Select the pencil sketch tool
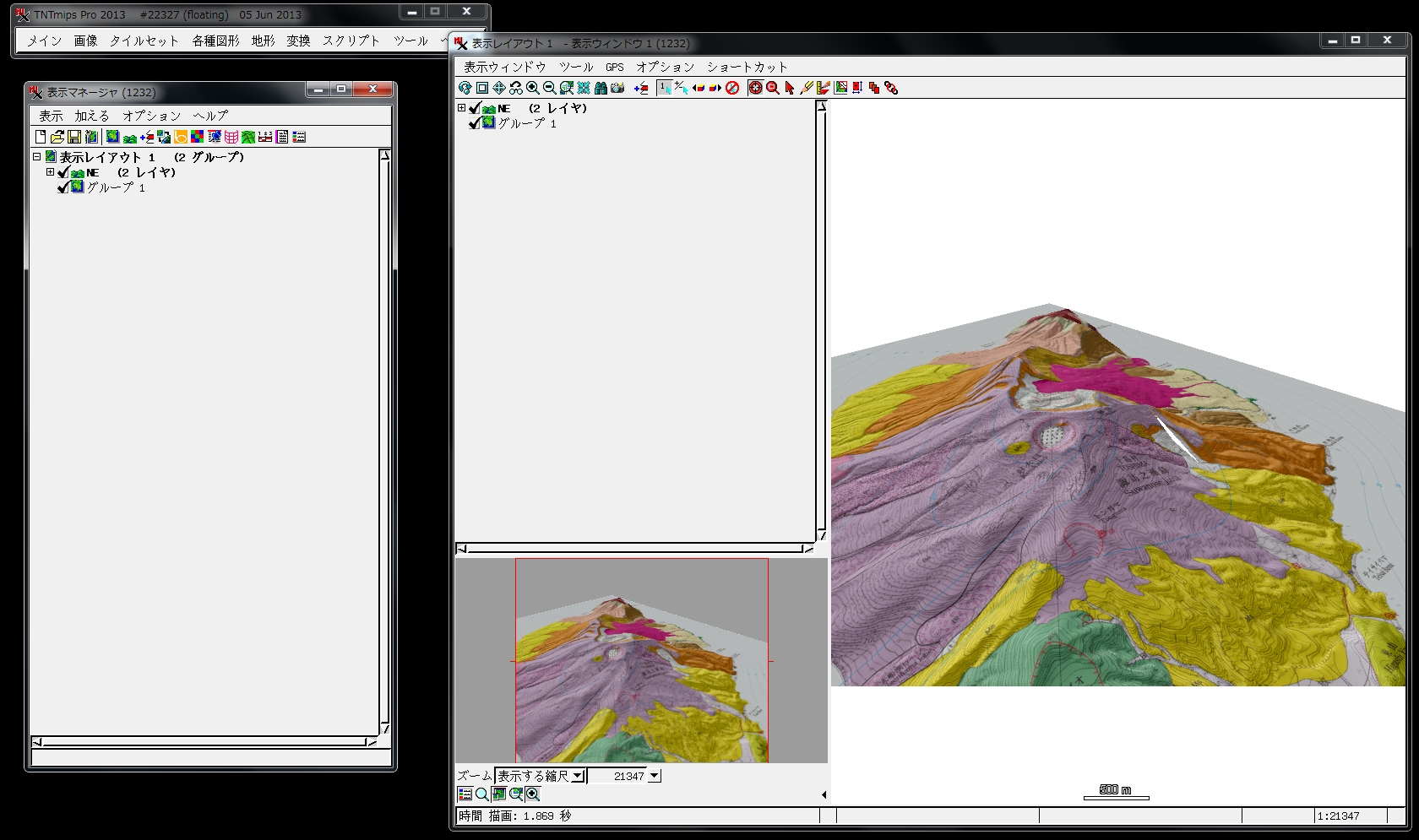 pos(807,88)
